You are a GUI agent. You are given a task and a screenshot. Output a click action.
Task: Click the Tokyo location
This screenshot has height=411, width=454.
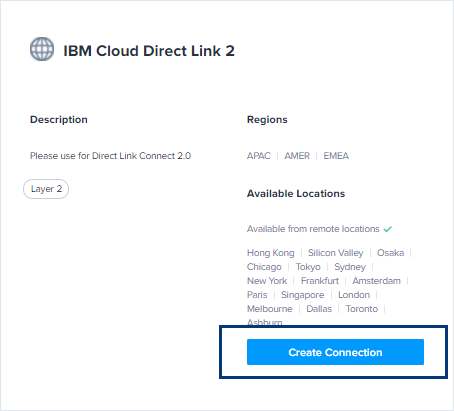tap(308, 267)
